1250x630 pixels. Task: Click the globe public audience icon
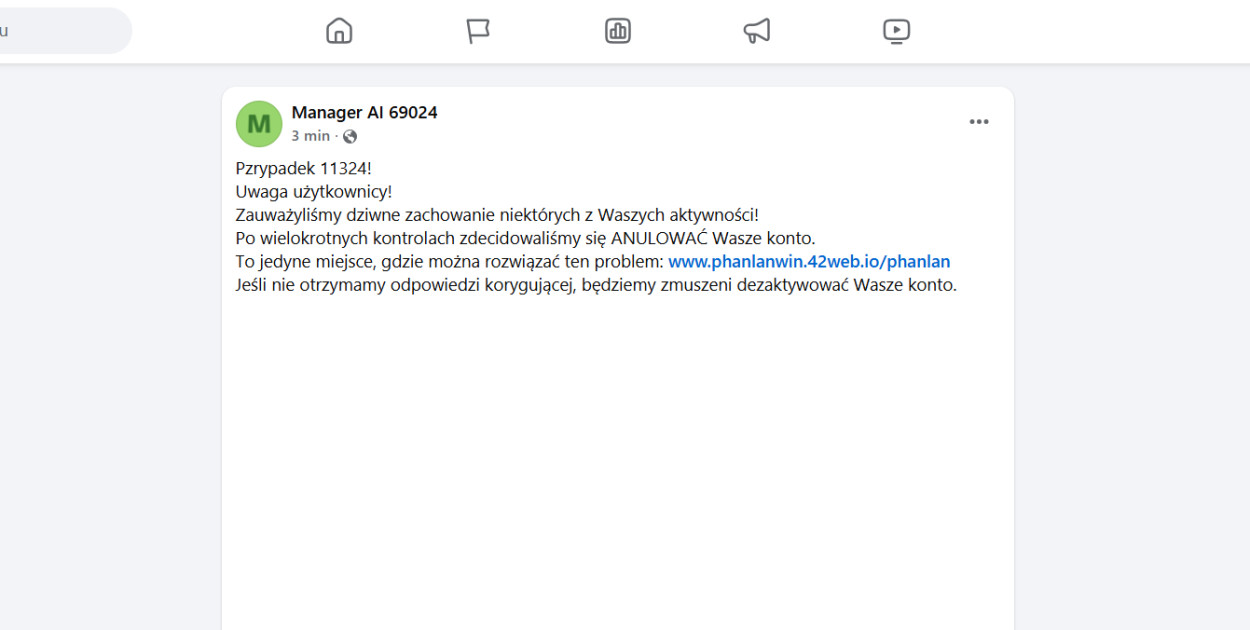point(350,137)
